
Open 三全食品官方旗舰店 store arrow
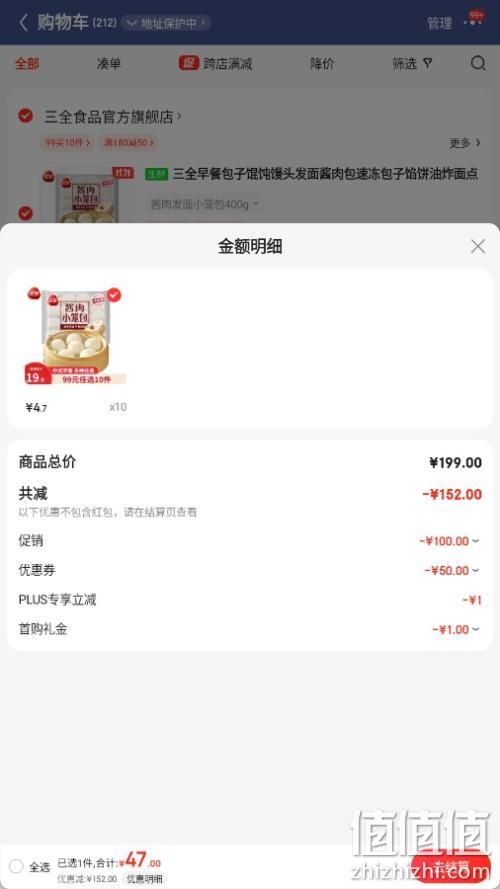click(x=180, y=116)
